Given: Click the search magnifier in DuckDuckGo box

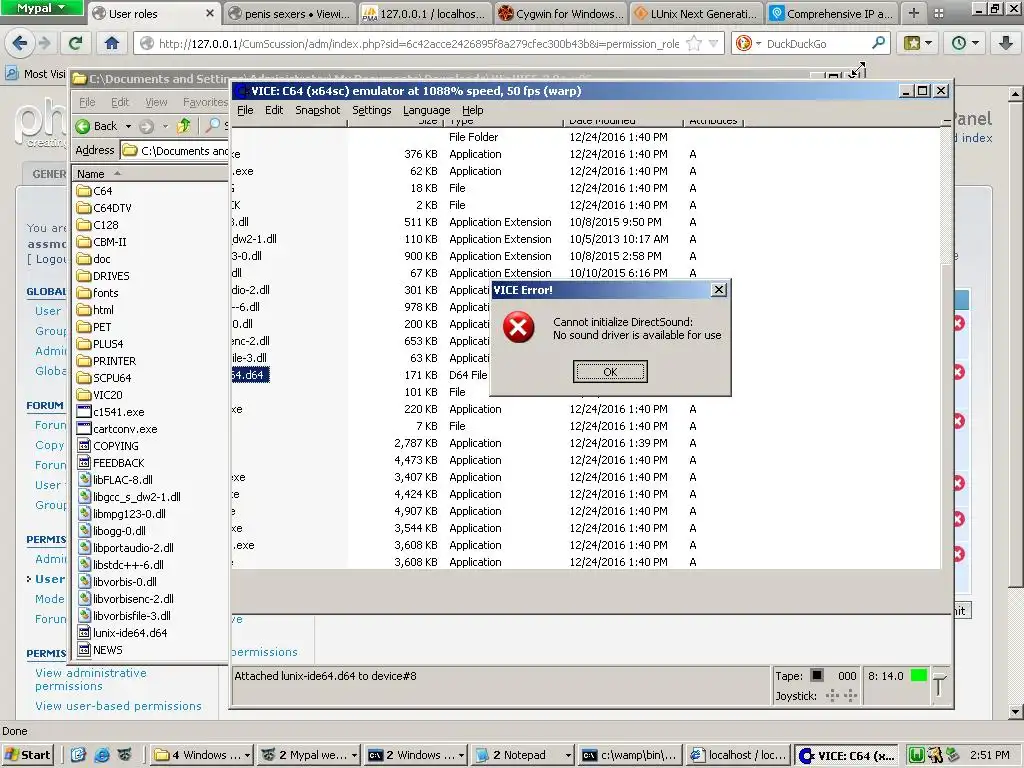Looking at the screenshot, I should pos(878,43).
